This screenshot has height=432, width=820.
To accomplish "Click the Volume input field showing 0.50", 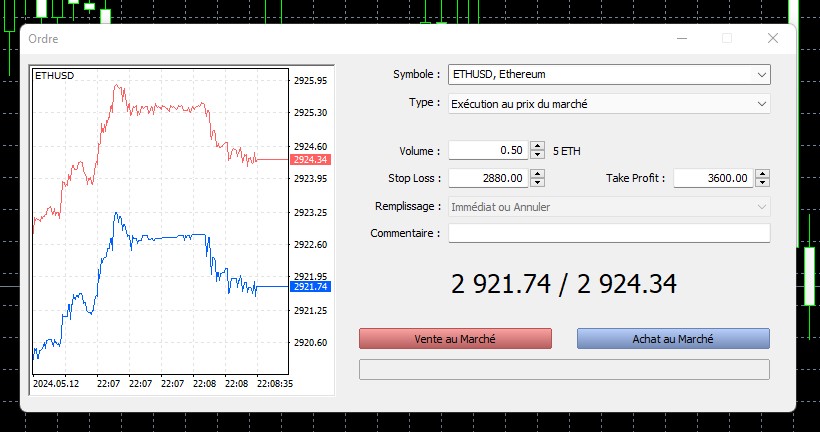I will [487, 151].
